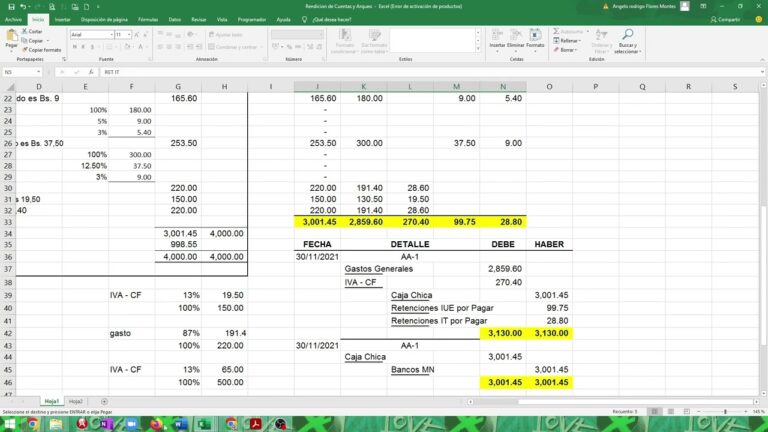The height and width of the screenshot is (432, 768).
Task: Toggle bold formatting
Action: coord(74,47)
